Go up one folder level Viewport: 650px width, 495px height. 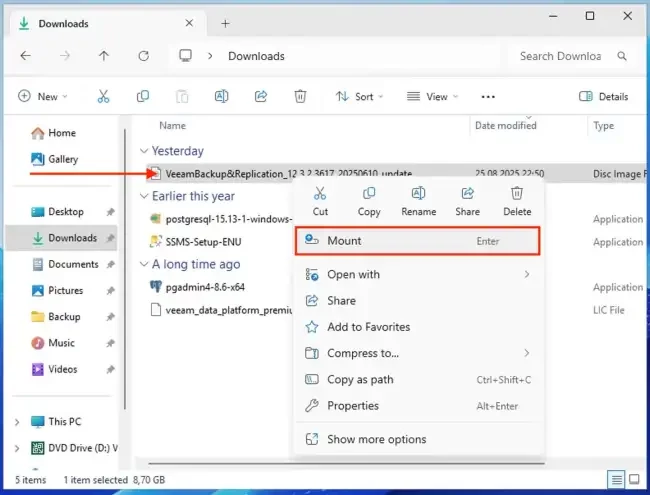104,56
